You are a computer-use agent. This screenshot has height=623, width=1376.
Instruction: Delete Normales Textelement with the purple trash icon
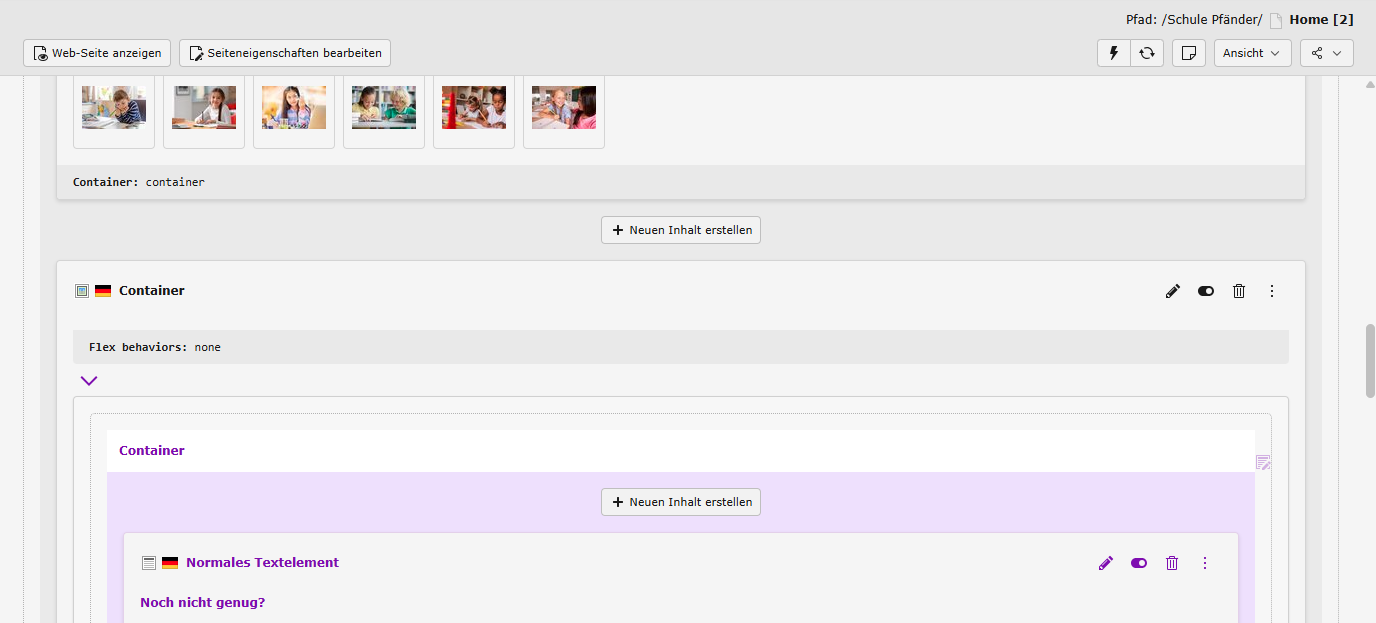click(x=1172, y=563)
